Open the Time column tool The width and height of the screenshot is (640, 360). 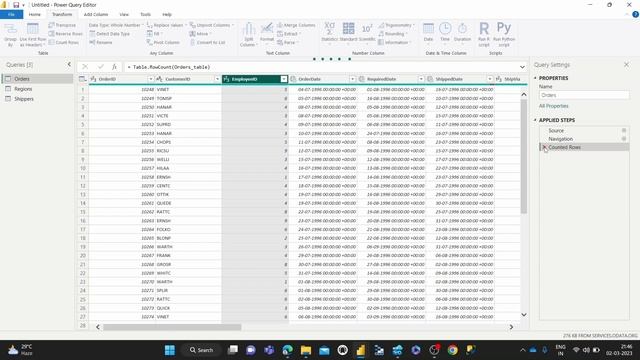[x=445, y=33]
